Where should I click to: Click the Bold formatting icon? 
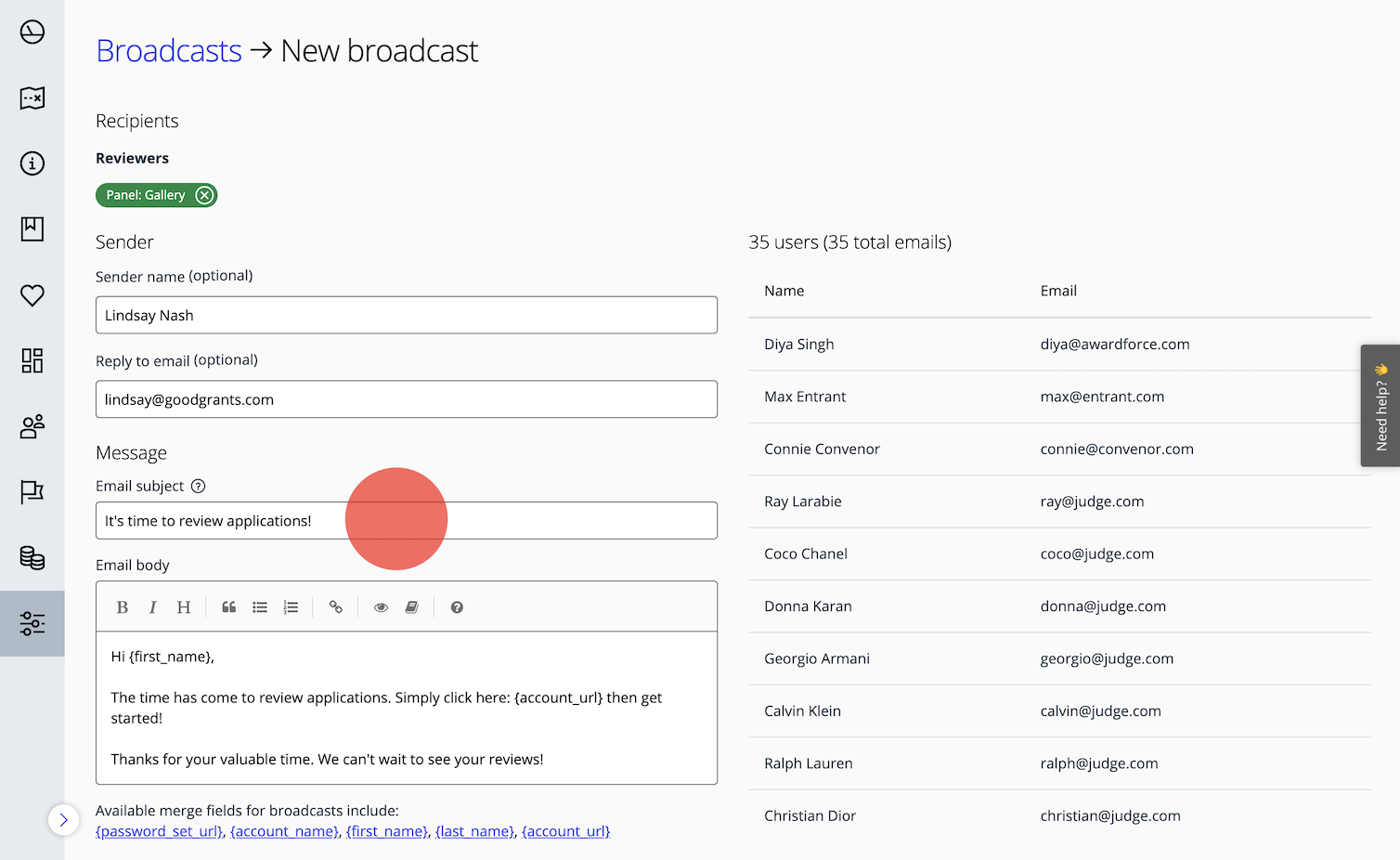tap(122, 607)
